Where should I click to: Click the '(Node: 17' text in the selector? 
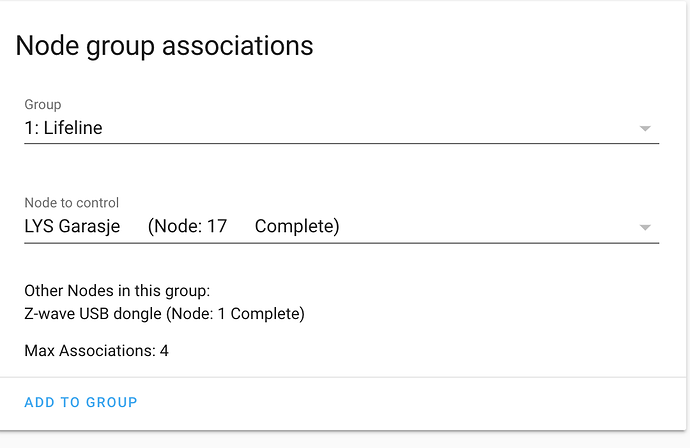coord(187,226)
